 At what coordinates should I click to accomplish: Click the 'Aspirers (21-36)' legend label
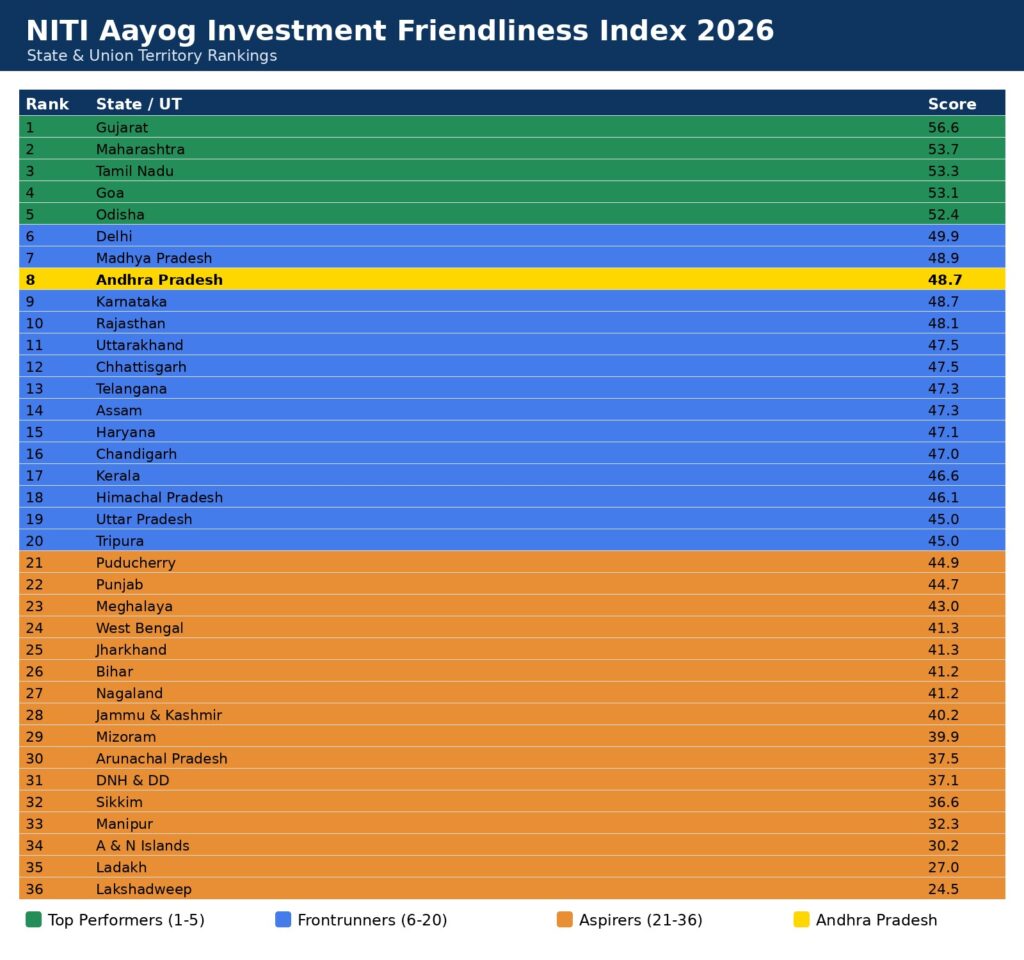(641, 920)
